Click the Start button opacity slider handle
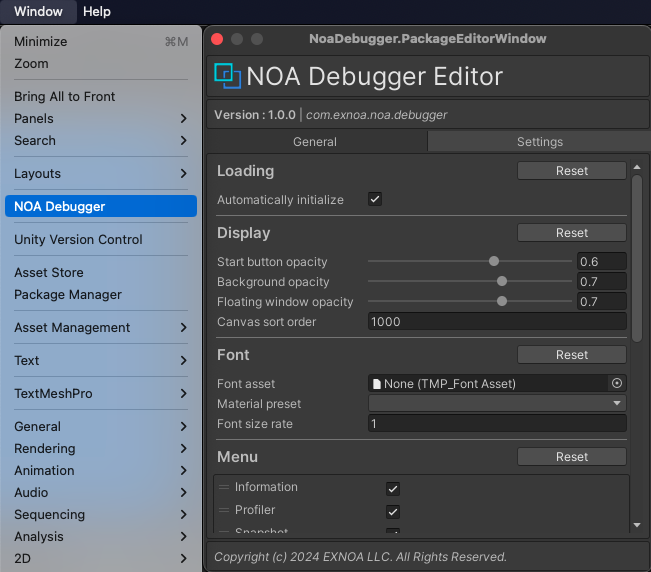Image resolution: width=651 pixels, height=572 pixels. (494, 261)
